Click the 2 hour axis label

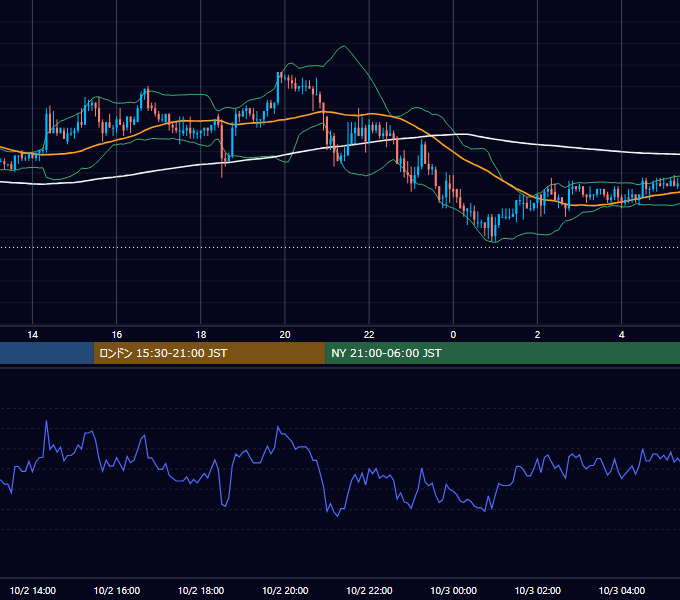coord(537,335)
